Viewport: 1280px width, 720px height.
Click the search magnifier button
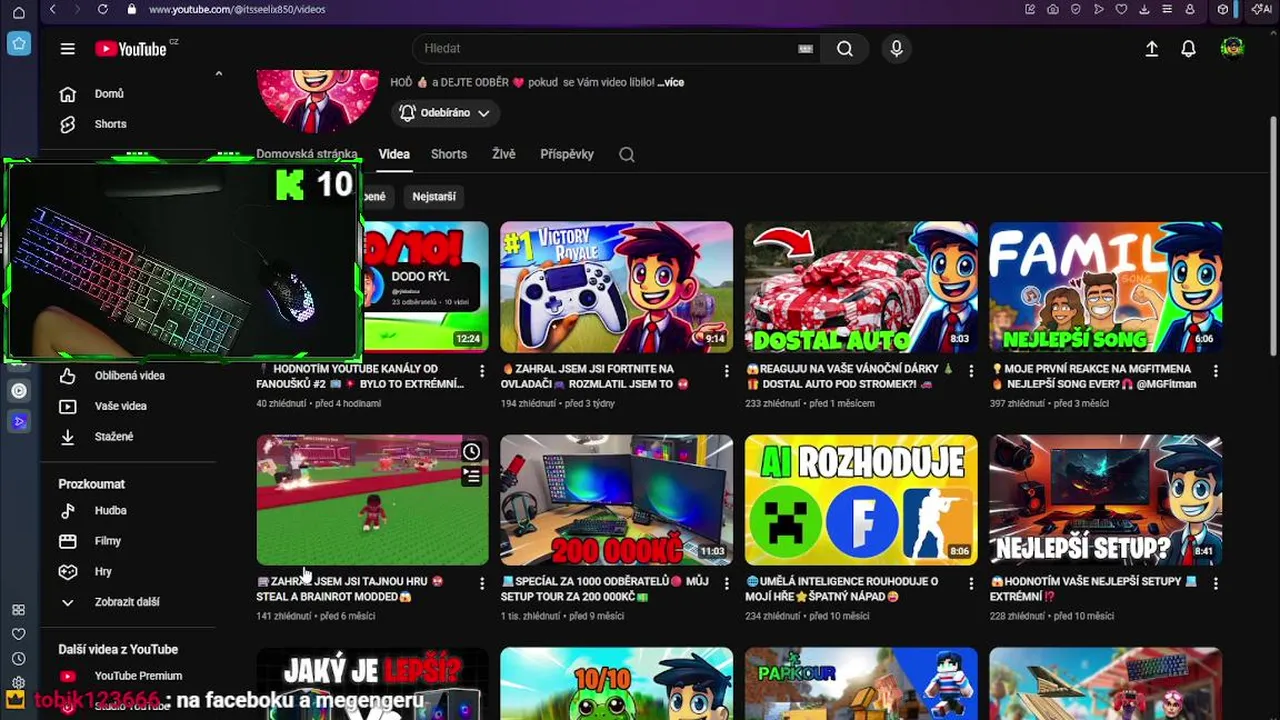[x=845, y=48]
